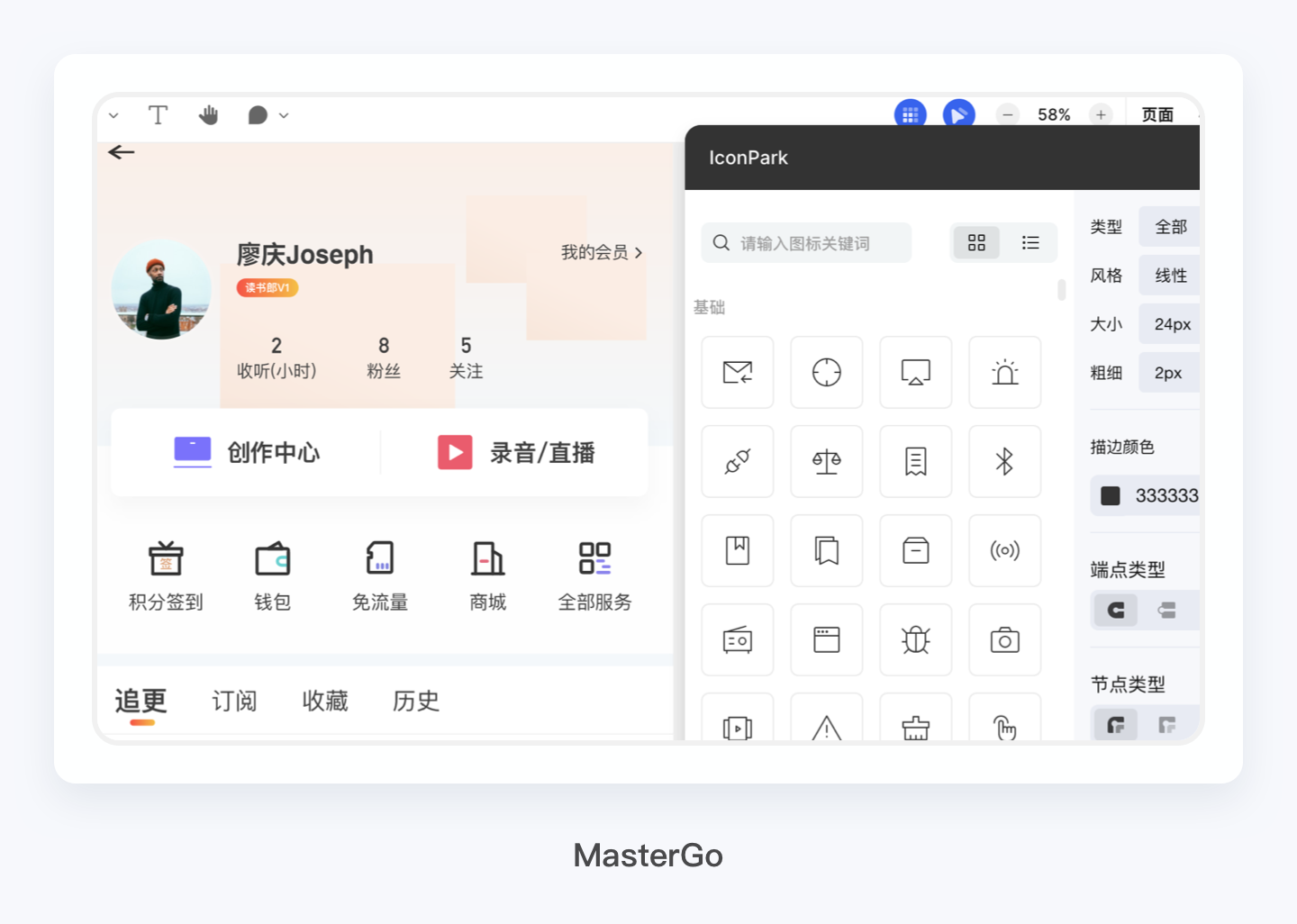The width and height of the screenshot is (1297, 924).
Task: Click the camera icon in IconPark grid
Action: click(x=1004, y=639)
